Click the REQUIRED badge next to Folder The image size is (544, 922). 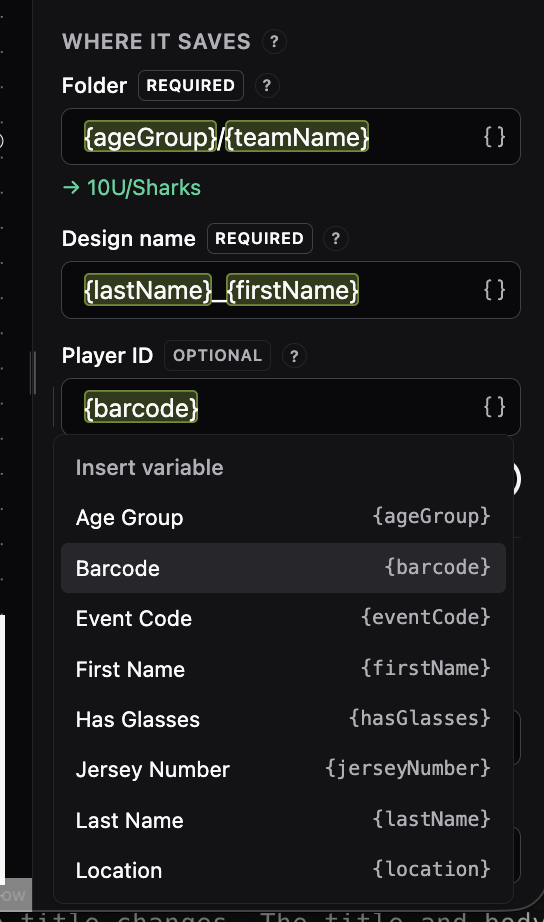coord(191,85)
